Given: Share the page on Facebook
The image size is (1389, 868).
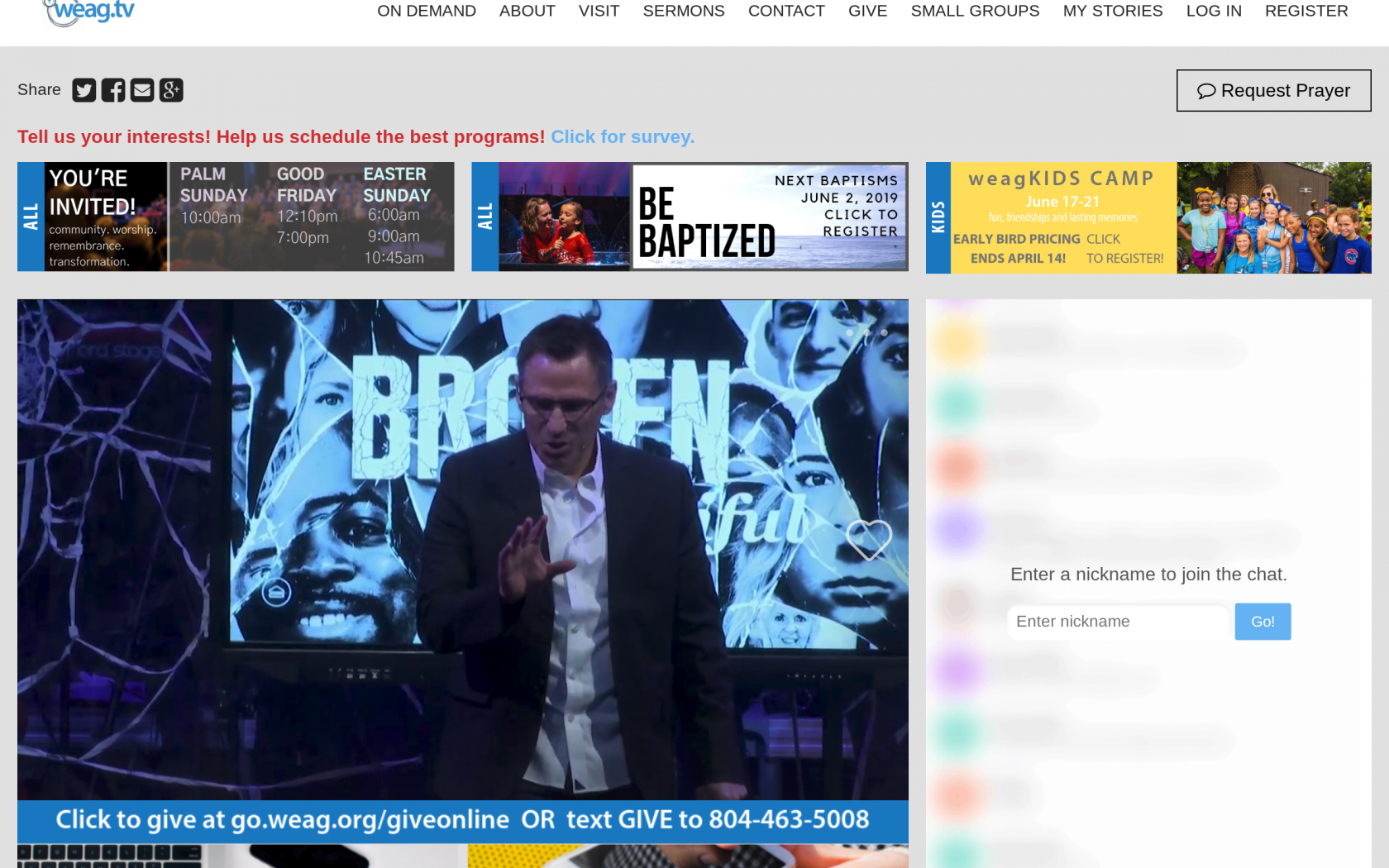Looking at the screenshot, I should coord(113,90).
